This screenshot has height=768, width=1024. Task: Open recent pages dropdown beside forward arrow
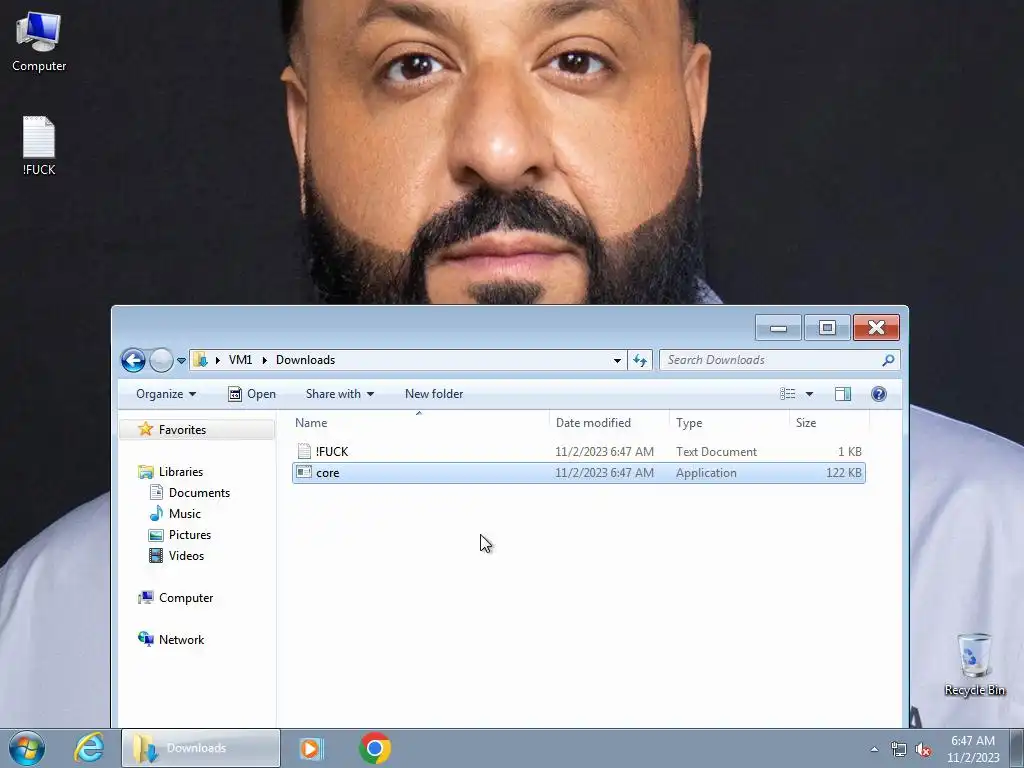182,360
